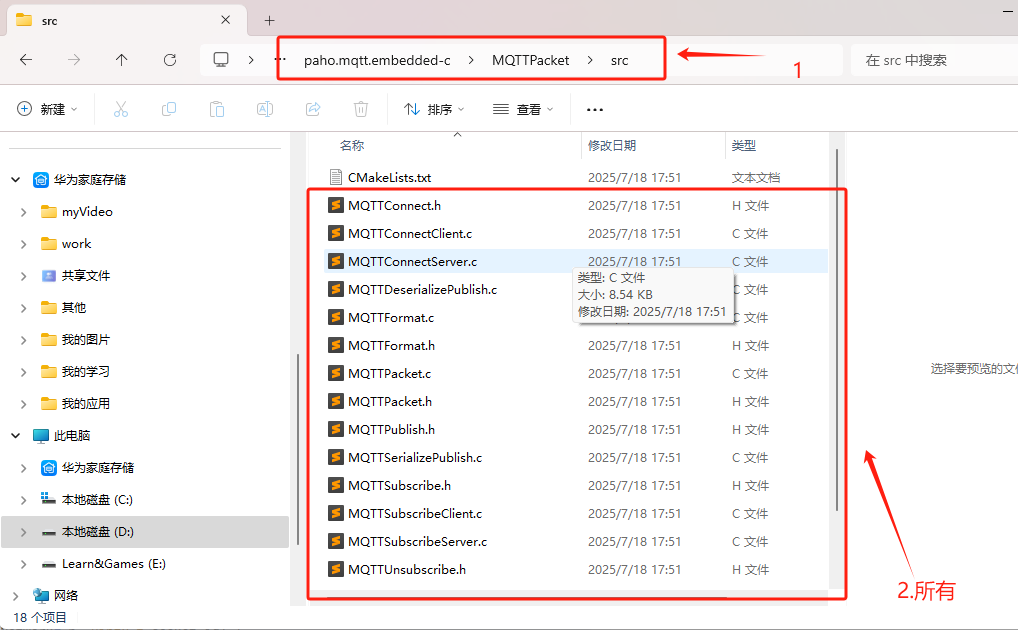Open the 排序 (Sort) dropdown
1018x630 pixels.
pos(434,109)
